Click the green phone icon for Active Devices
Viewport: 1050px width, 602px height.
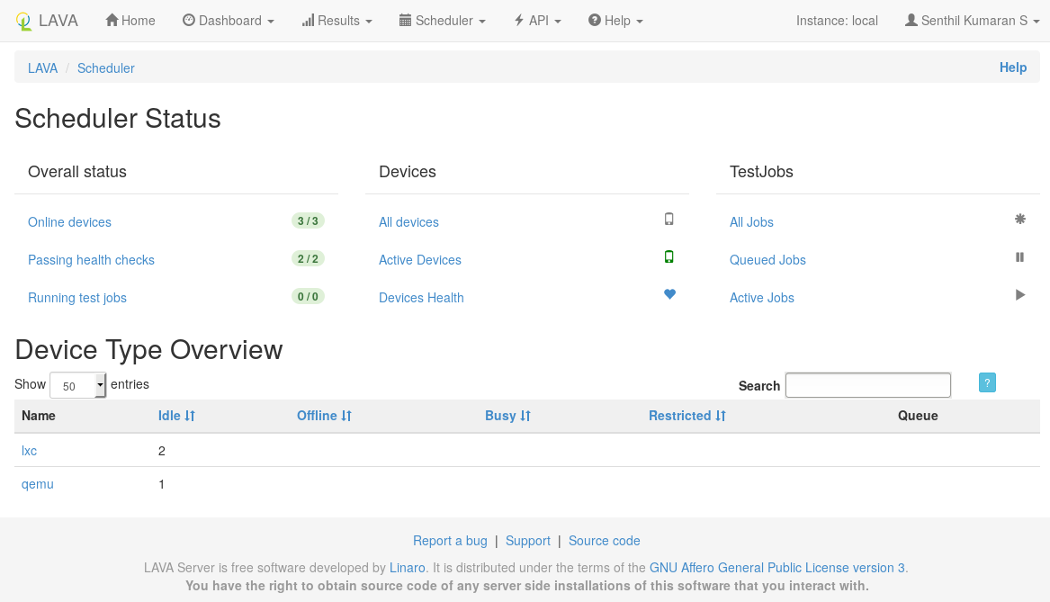[668, 257]
